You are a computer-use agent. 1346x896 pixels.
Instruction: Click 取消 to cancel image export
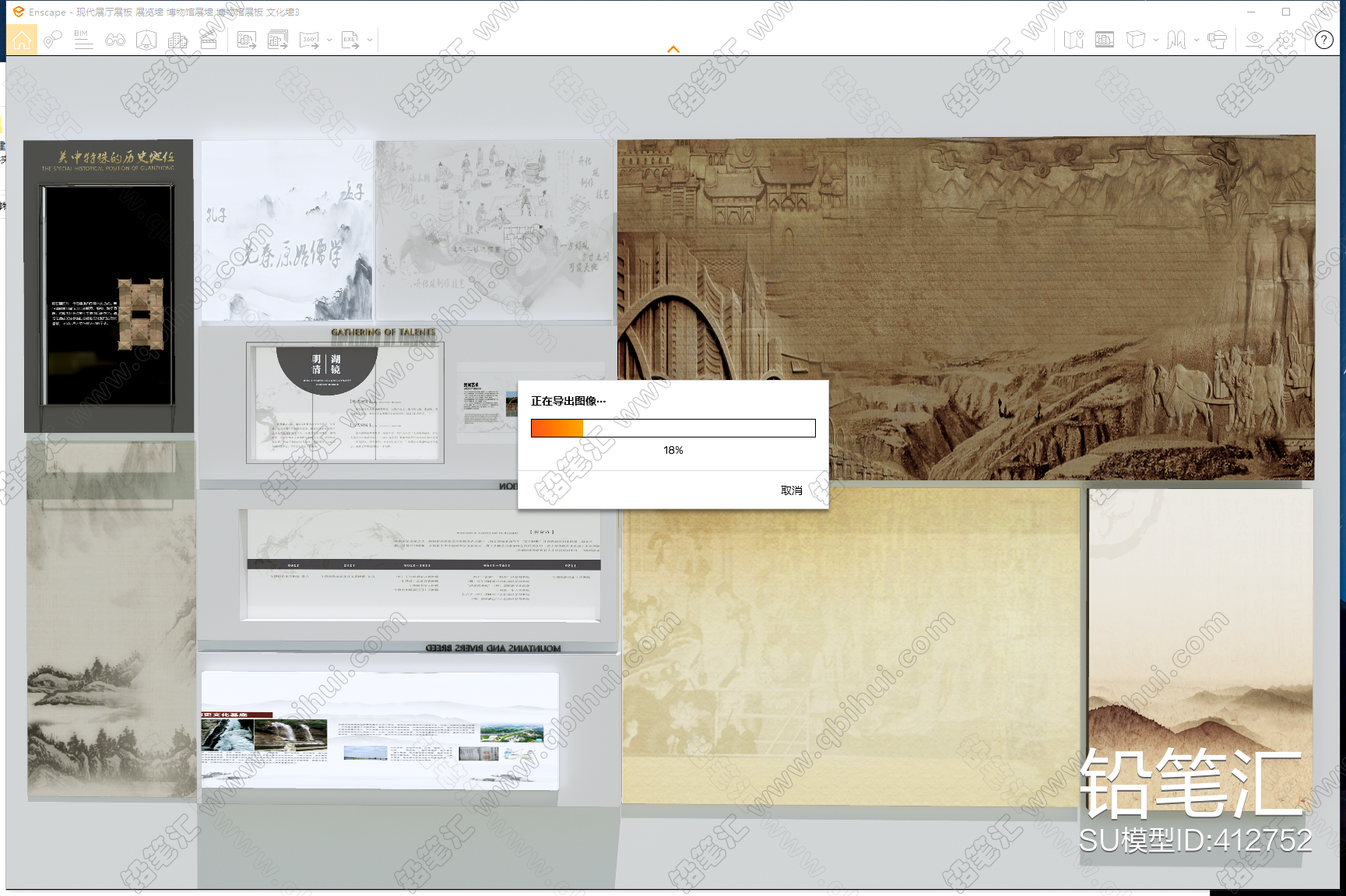coord(792,490)
